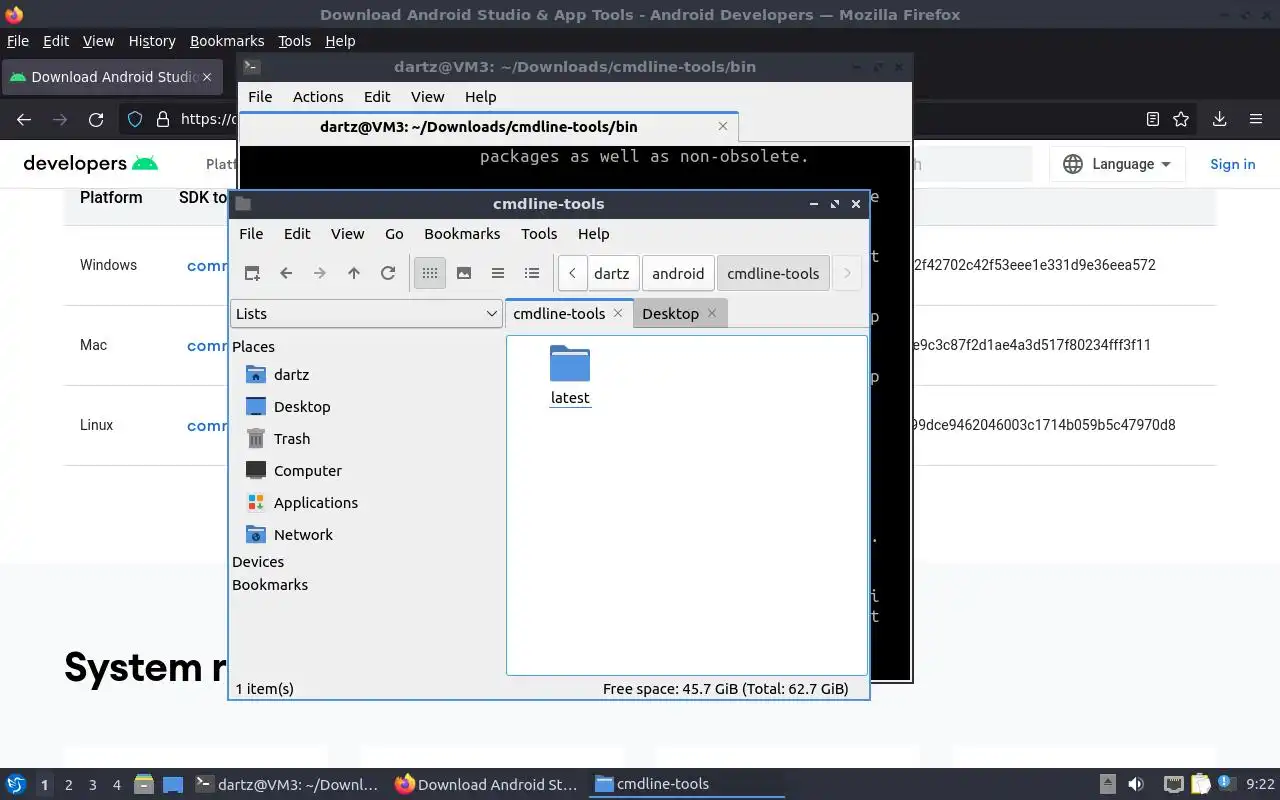The image size is (1280, 800).
Task: Open terminal File menu
Action: click(x=260, y=97)
